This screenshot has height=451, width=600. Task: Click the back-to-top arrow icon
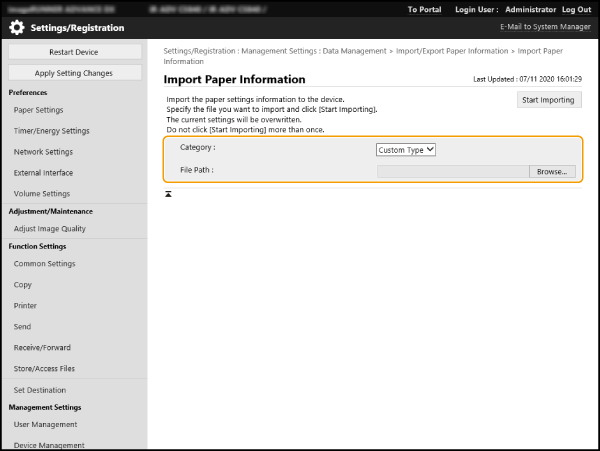click(x=169, y=193)
